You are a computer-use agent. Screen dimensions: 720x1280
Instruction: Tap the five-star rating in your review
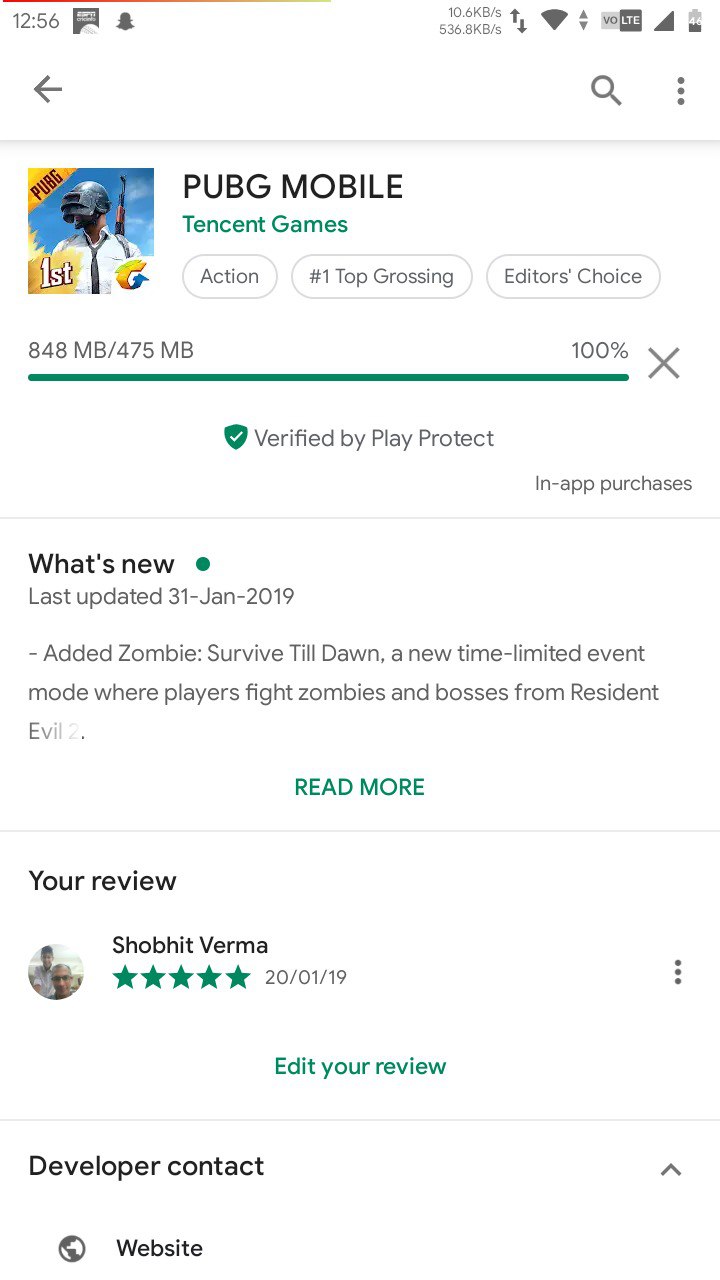point(181,977)
